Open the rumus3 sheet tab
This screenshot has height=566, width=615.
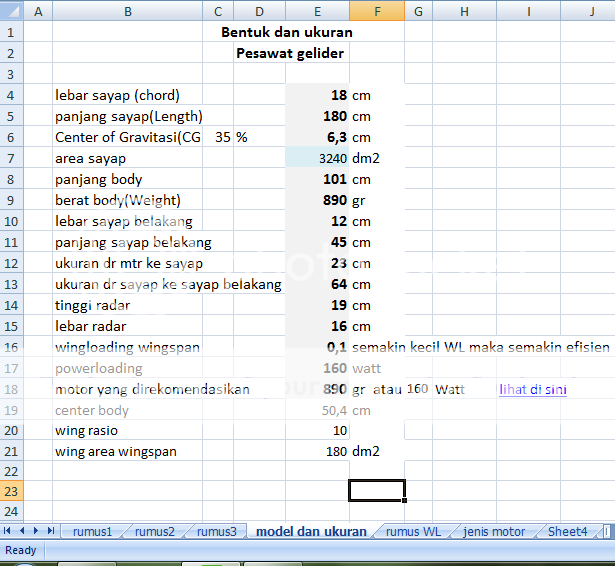(217, 531)
